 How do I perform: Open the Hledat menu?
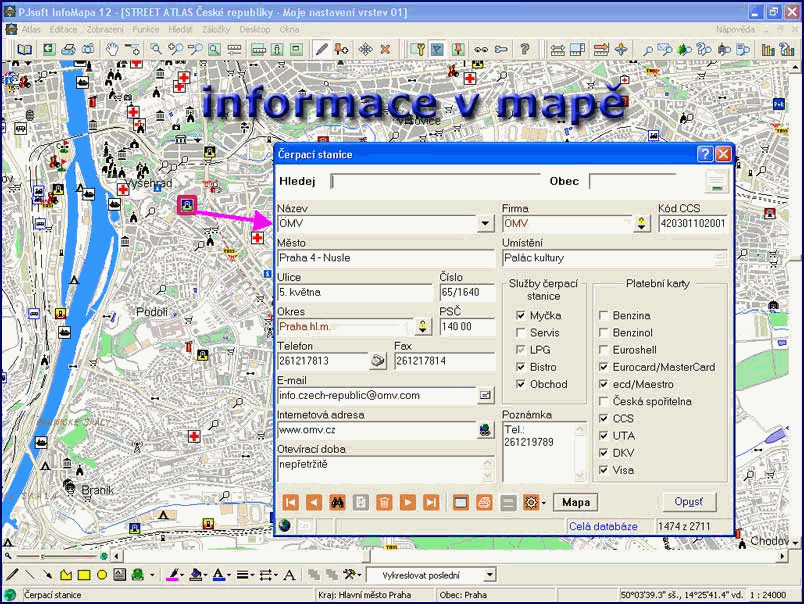[x=180, y=30]
